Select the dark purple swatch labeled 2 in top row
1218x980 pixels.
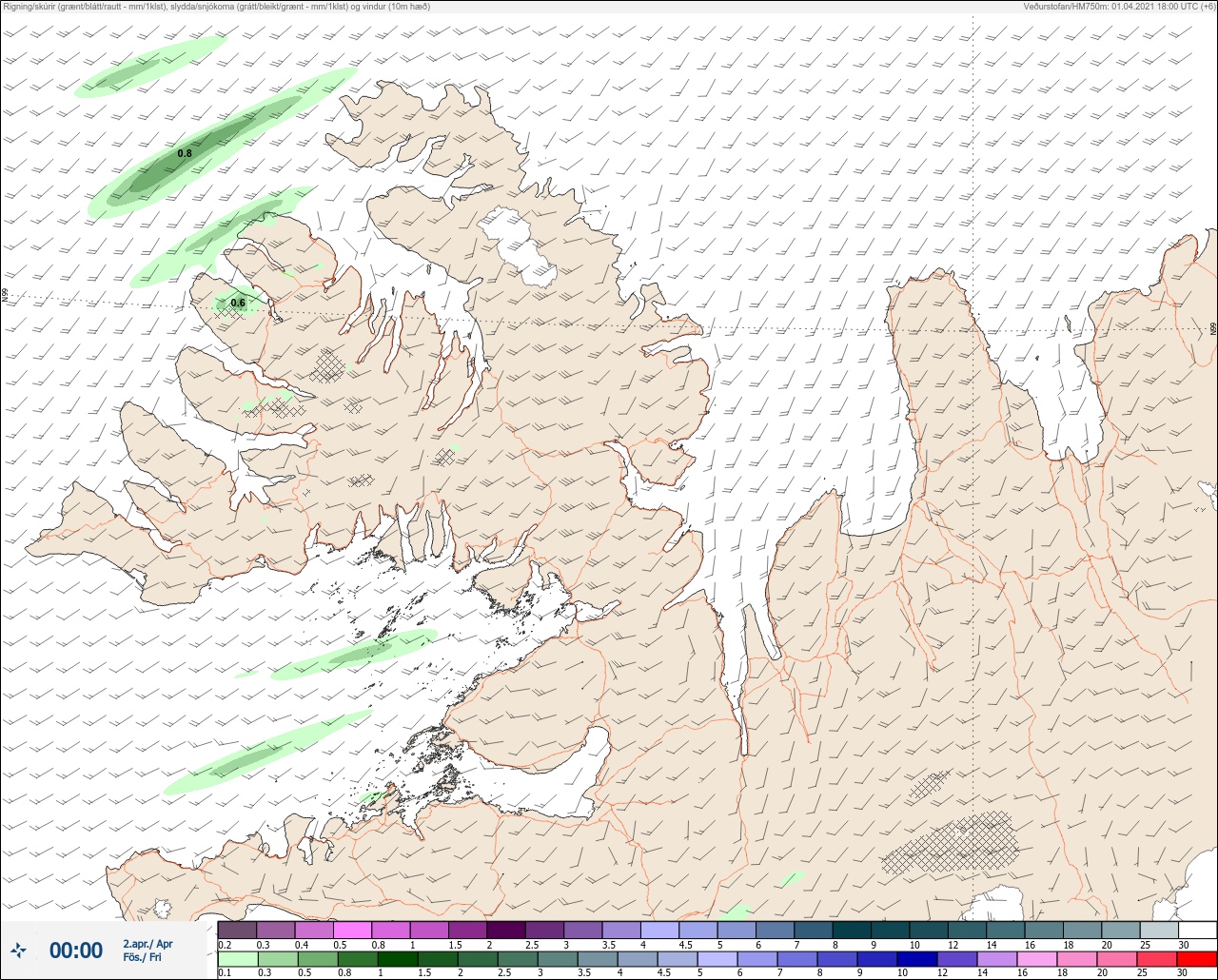coord(505,930)
